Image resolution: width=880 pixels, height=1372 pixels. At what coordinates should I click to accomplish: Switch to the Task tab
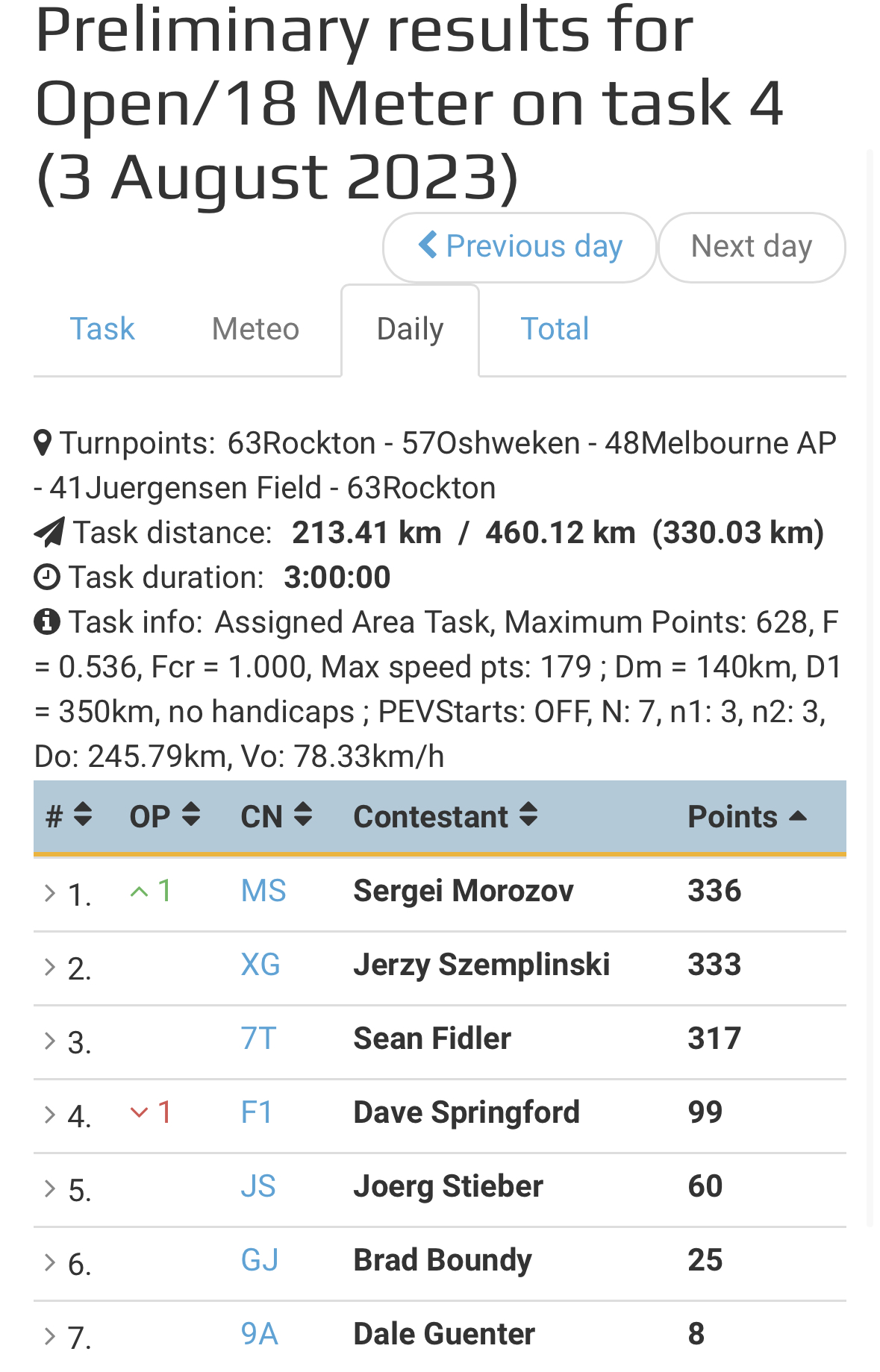pyautogui.click(x=102, y=329)
